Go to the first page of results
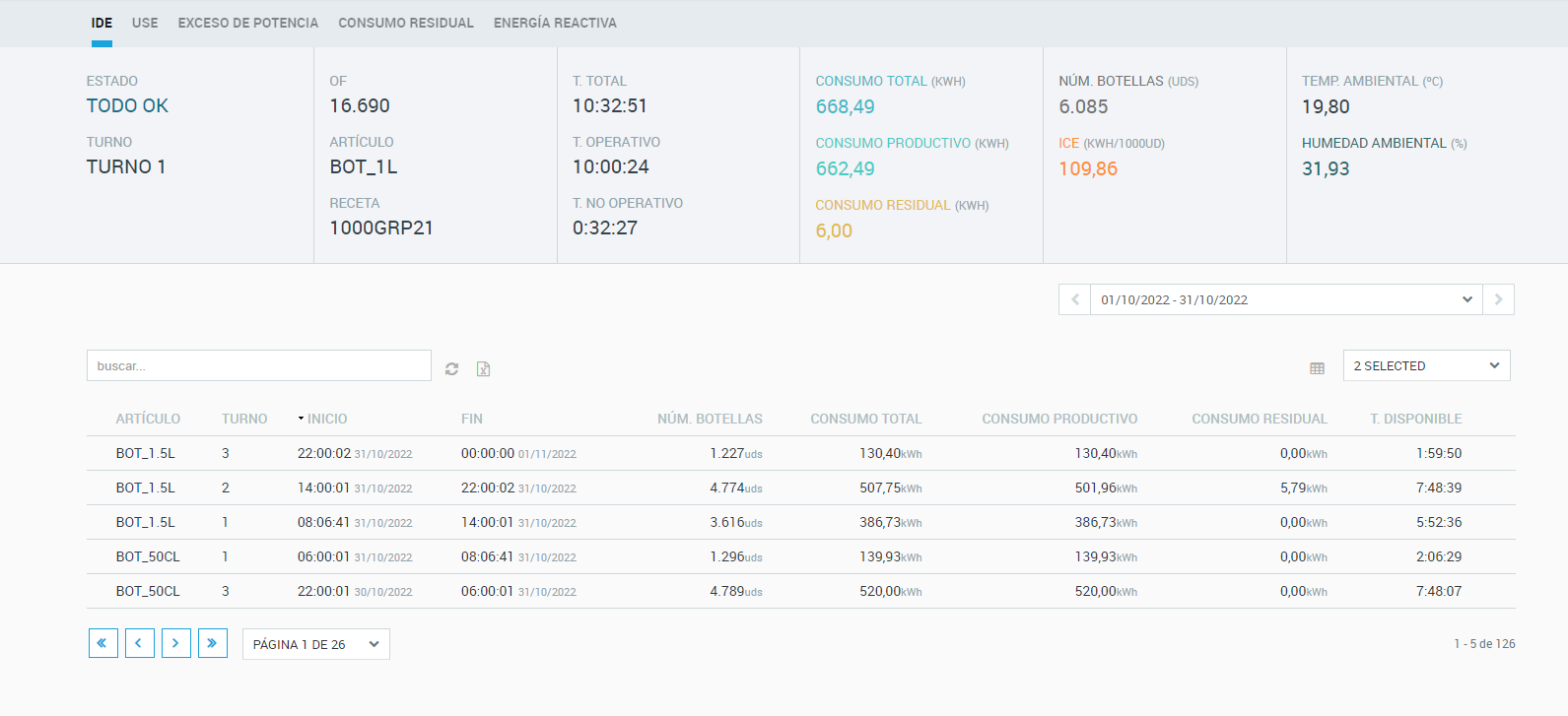This screenshot has height=716, width=1568. click(x=102, y=643)
